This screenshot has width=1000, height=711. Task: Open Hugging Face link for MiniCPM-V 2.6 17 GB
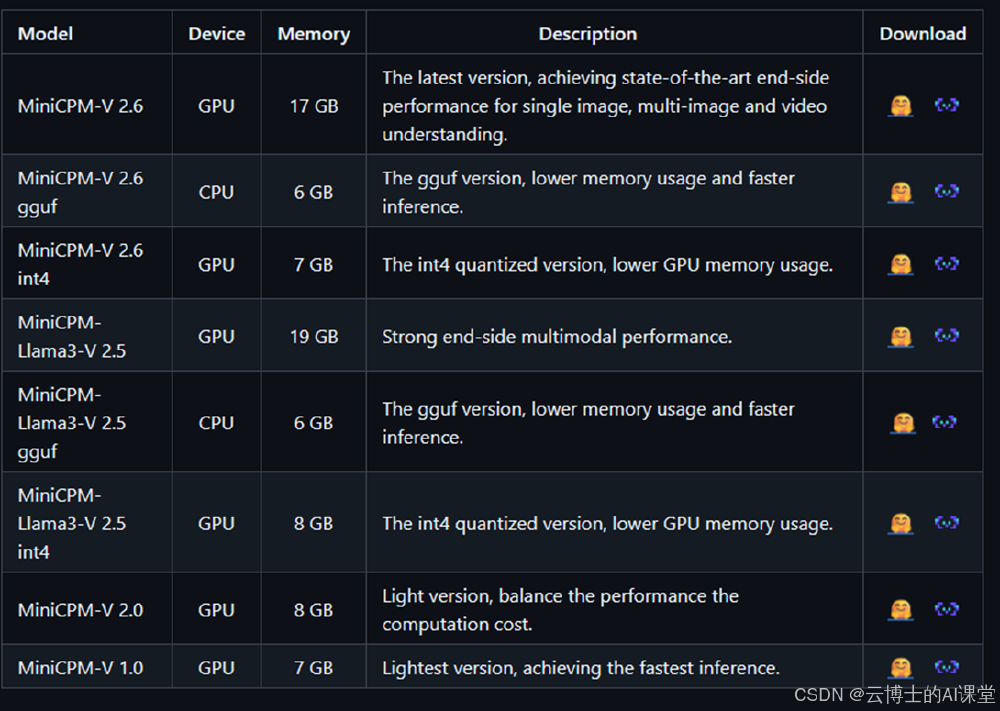pos(901,106)
